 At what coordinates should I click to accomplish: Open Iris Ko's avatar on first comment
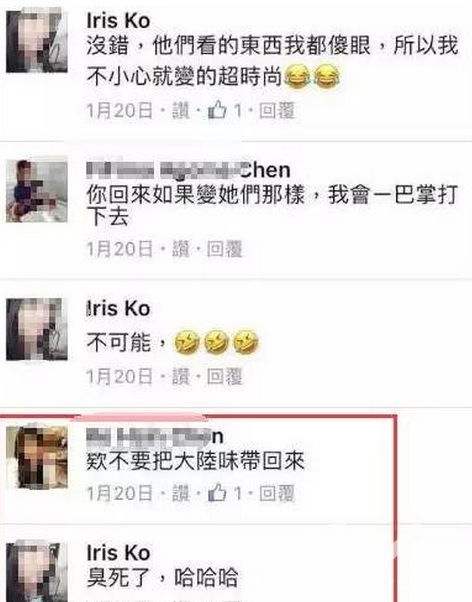point(37,41)
